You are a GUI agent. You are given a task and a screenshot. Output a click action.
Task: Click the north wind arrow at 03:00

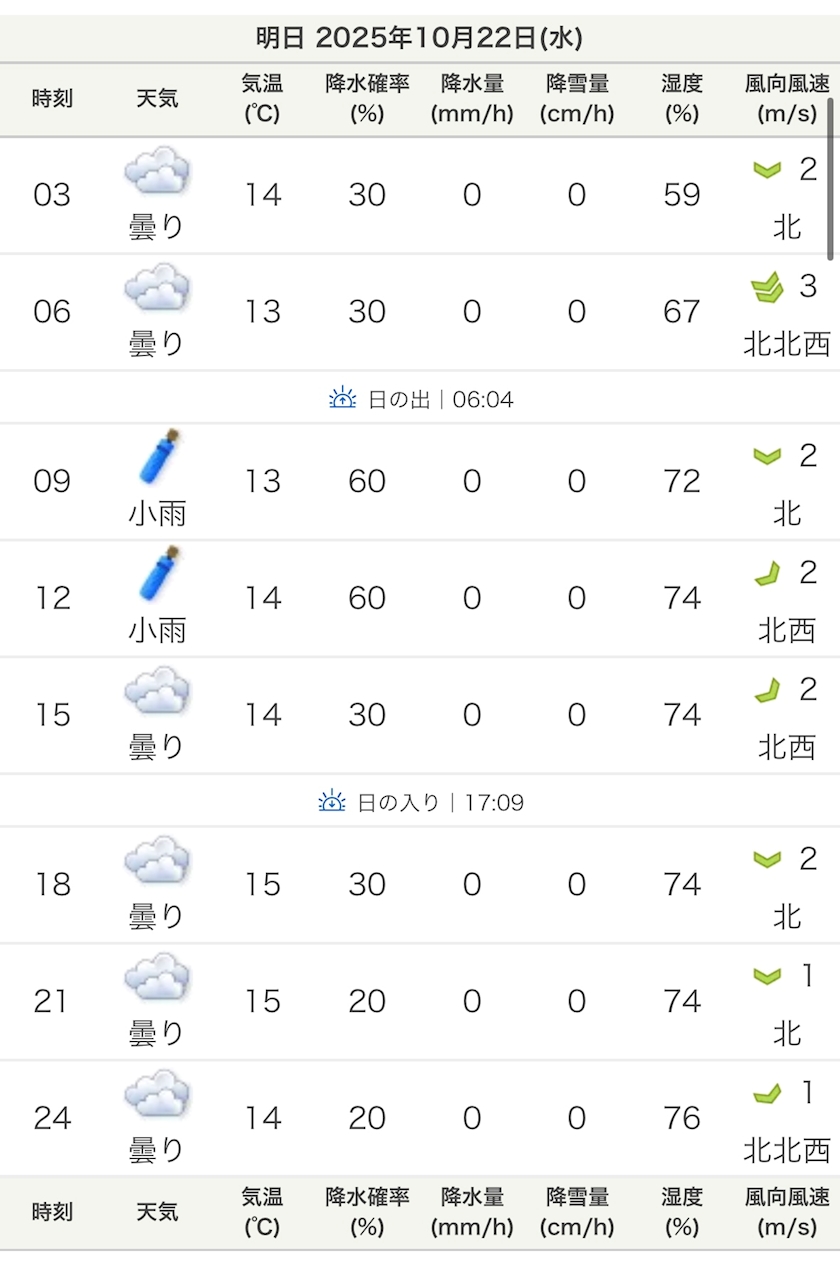(x=767, y=170)
